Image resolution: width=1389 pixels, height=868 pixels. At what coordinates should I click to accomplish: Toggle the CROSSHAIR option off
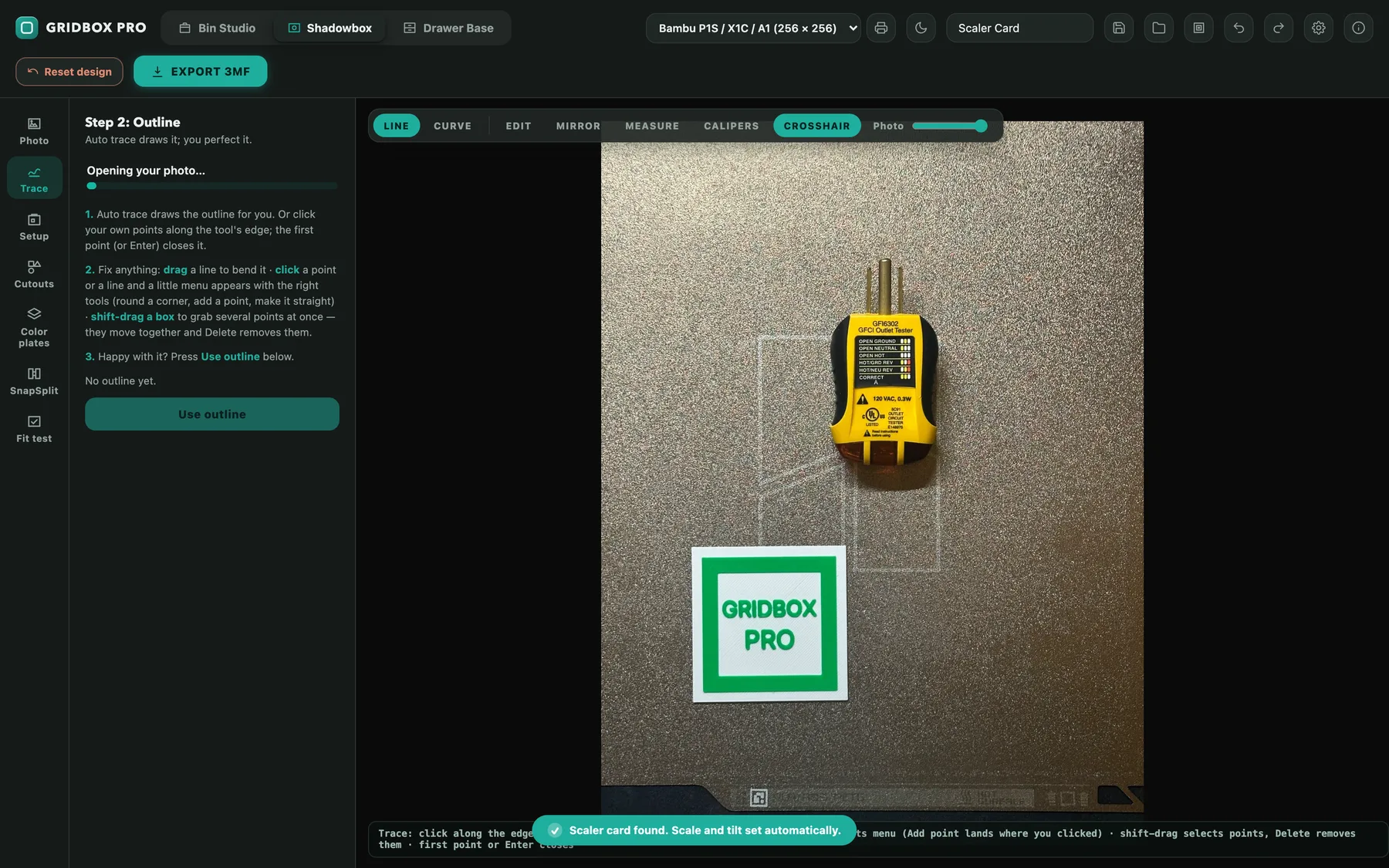(817, 126)
